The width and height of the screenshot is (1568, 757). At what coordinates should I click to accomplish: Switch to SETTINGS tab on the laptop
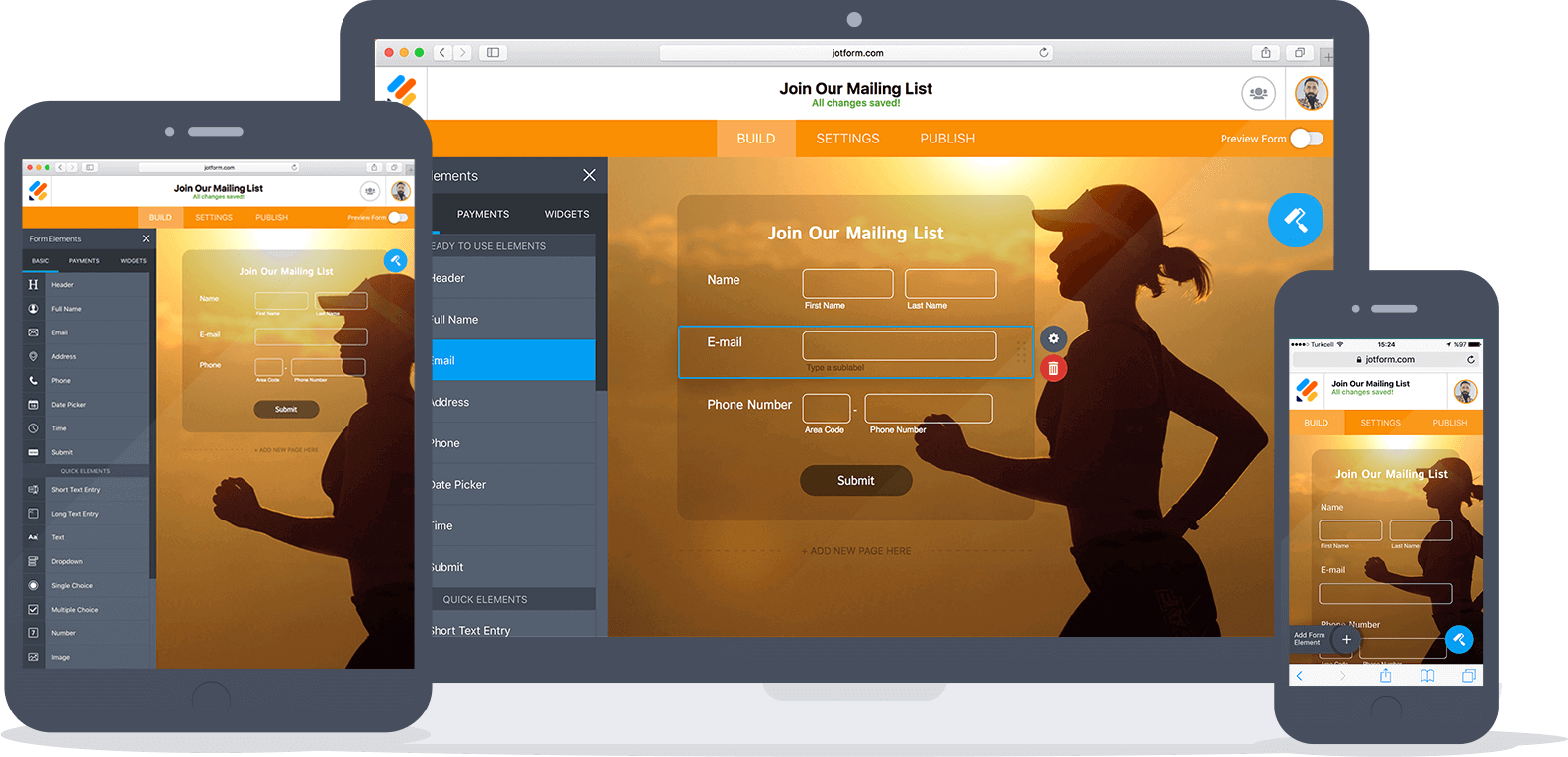coord(847,139)
